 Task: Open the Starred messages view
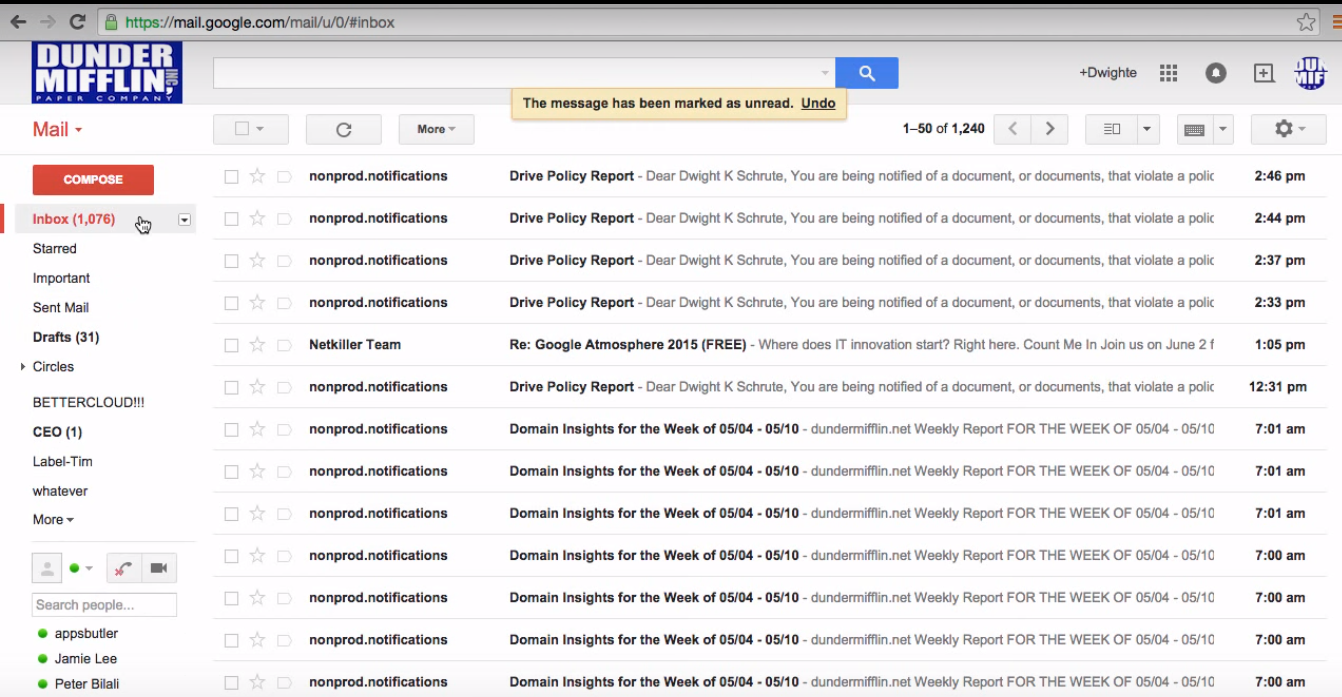(54, 248)
